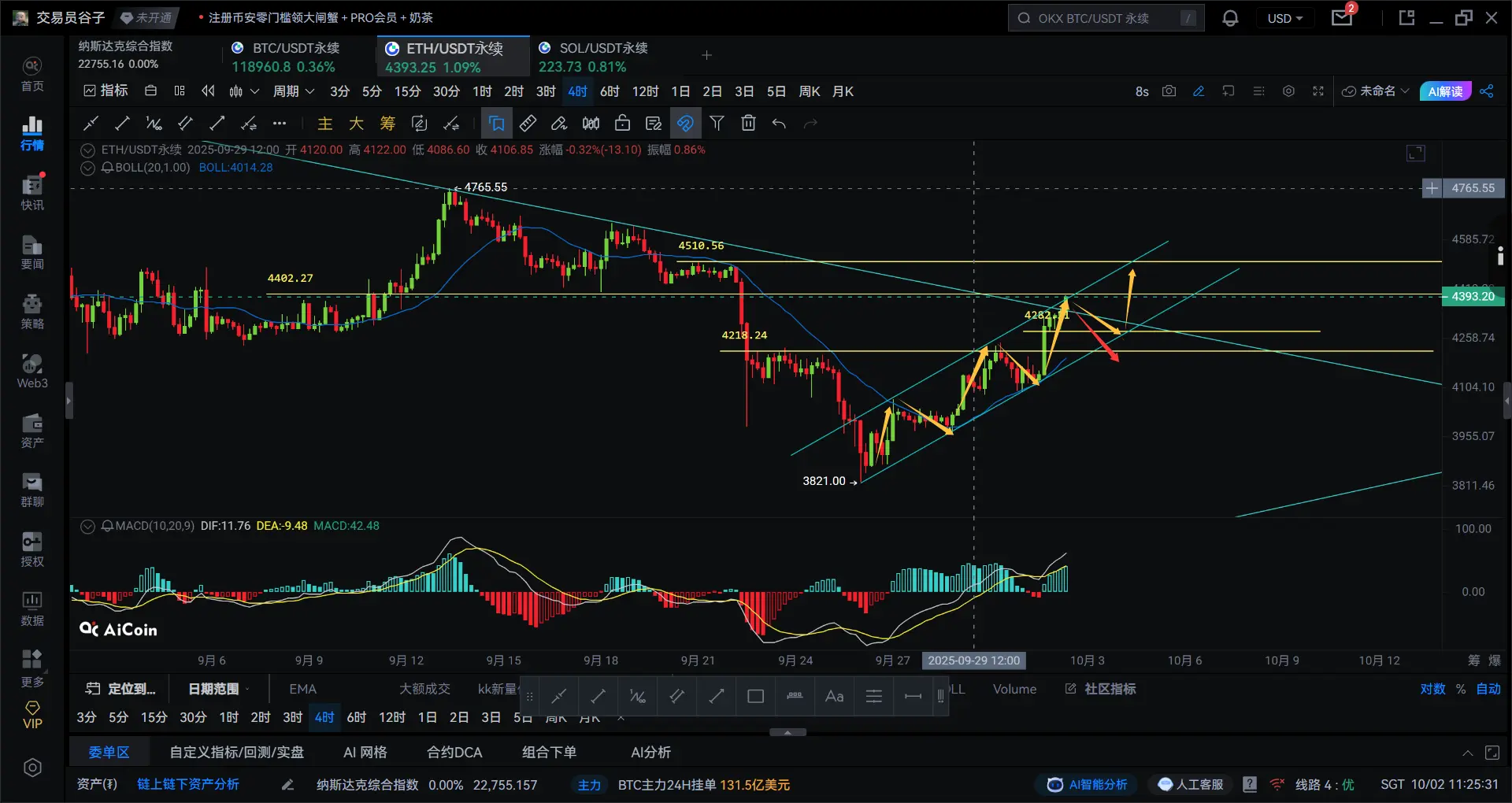Undo the last drawing action
1512x803 pixels.
coord(779,123)
